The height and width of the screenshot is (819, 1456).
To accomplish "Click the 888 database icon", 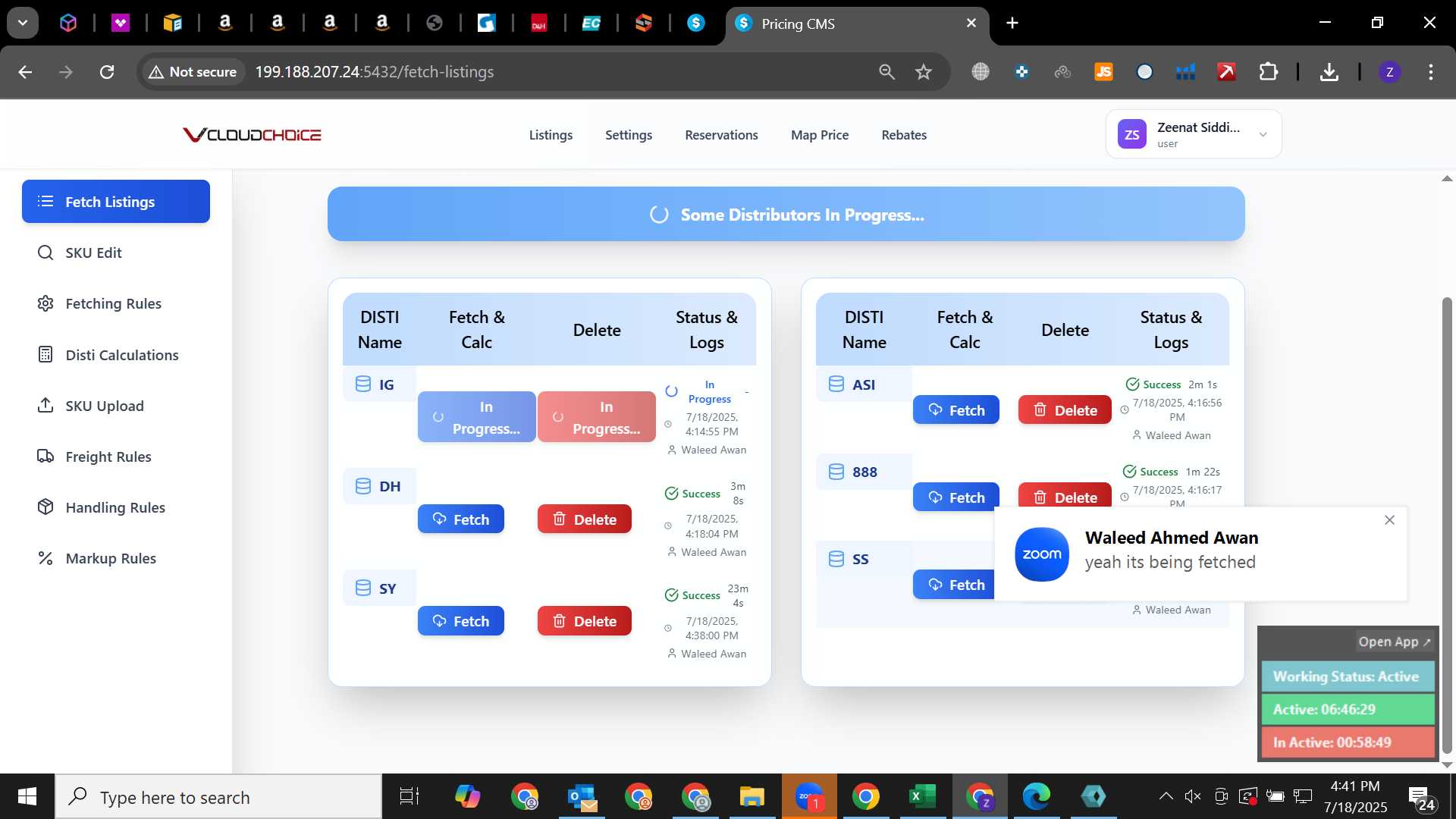I will pyautogui.click(x=836, y=471).
